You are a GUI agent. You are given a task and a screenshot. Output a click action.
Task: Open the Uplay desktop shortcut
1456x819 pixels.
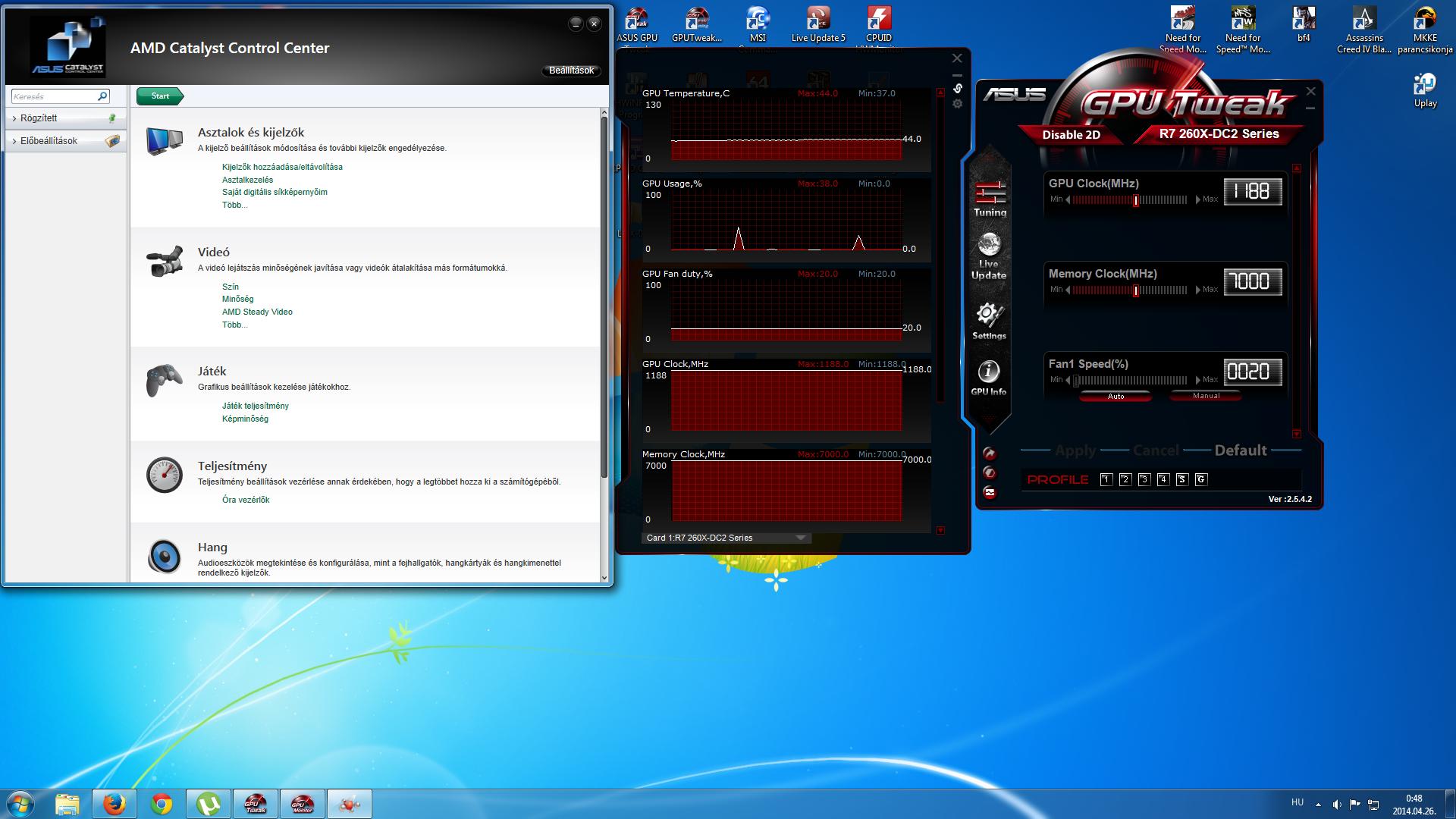pos(1425,90)
